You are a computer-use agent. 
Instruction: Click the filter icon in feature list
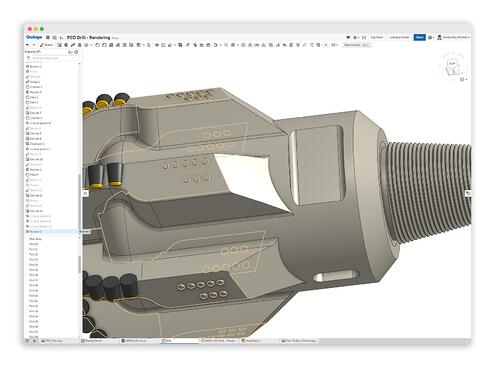point(28,58)
